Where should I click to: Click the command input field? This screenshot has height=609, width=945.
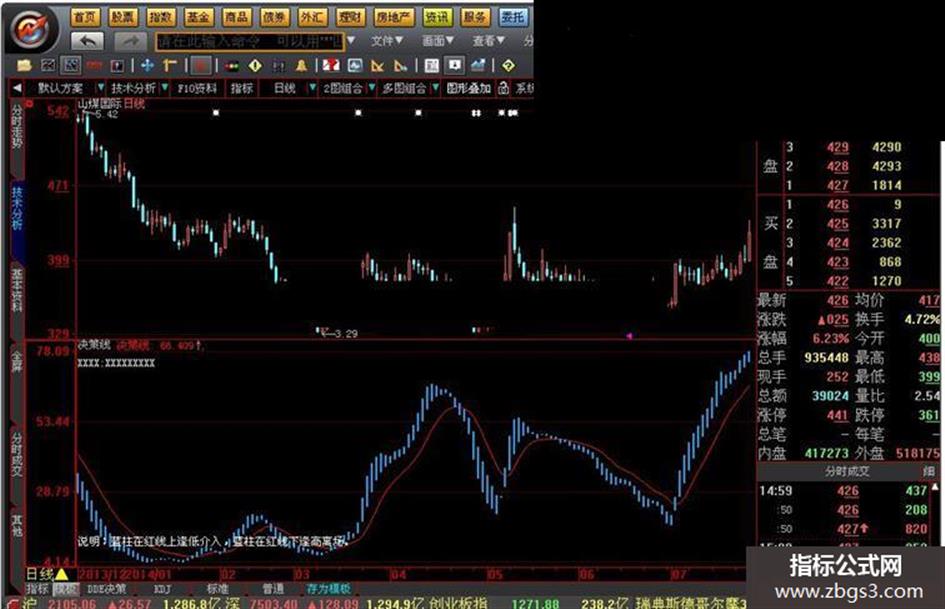pyautogui.click(x=250, y=42)
